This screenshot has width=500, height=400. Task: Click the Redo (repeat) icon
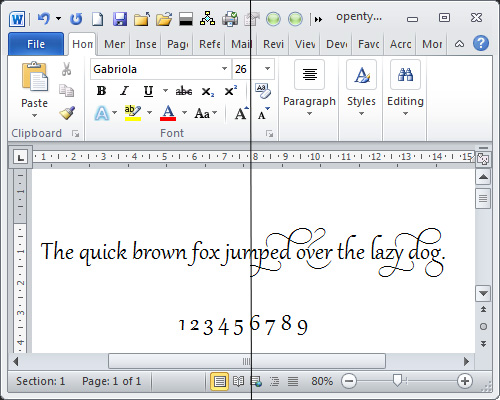pyautogui.click(x=76, y=19)
